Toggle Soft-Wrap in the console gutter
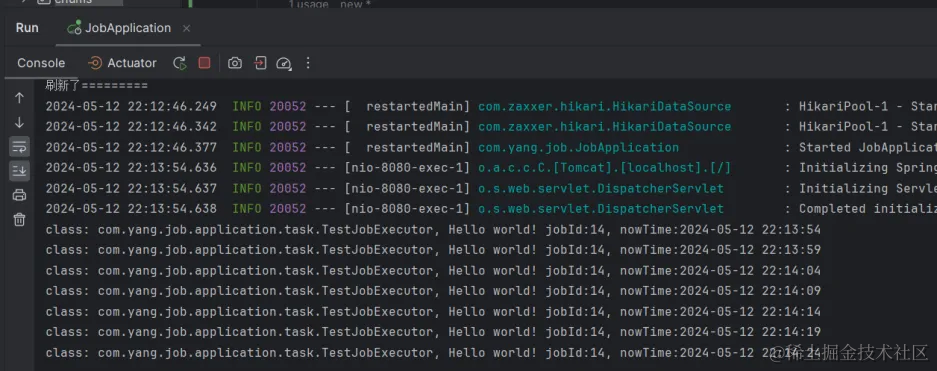Viewport: 937px width, 371px height. 19,147
